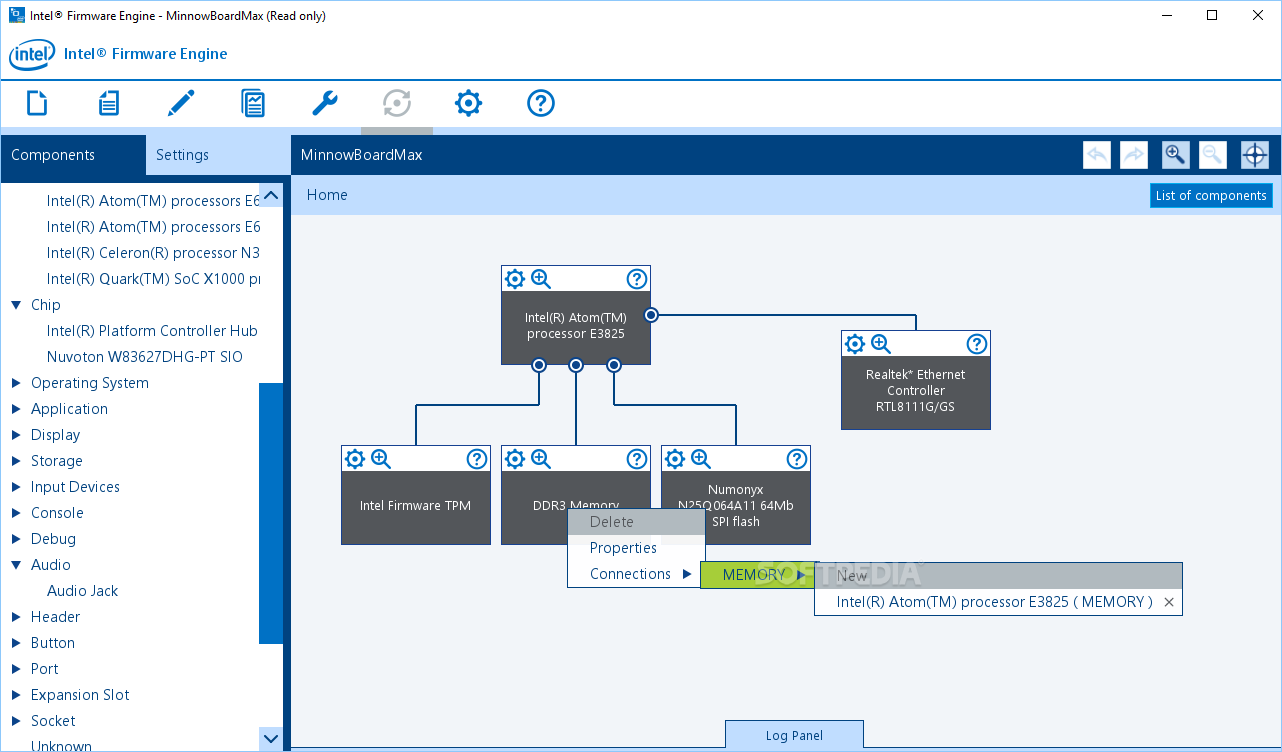
Task: Expand the Display category
Action: 16,435
